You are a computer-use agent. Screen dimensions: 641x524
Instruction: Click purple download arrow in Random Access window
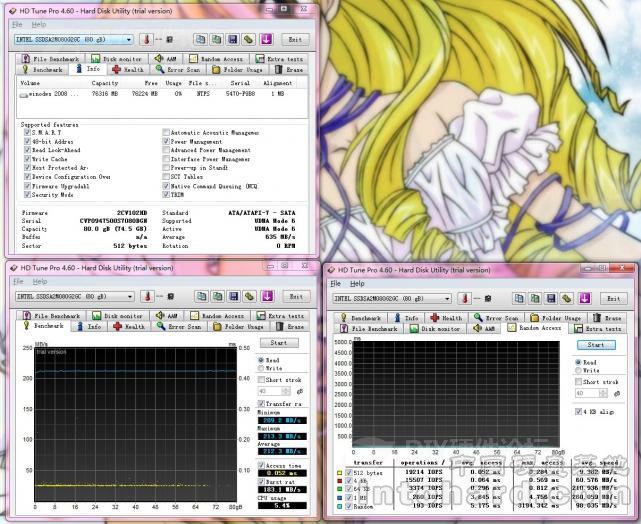pos(585,298)
